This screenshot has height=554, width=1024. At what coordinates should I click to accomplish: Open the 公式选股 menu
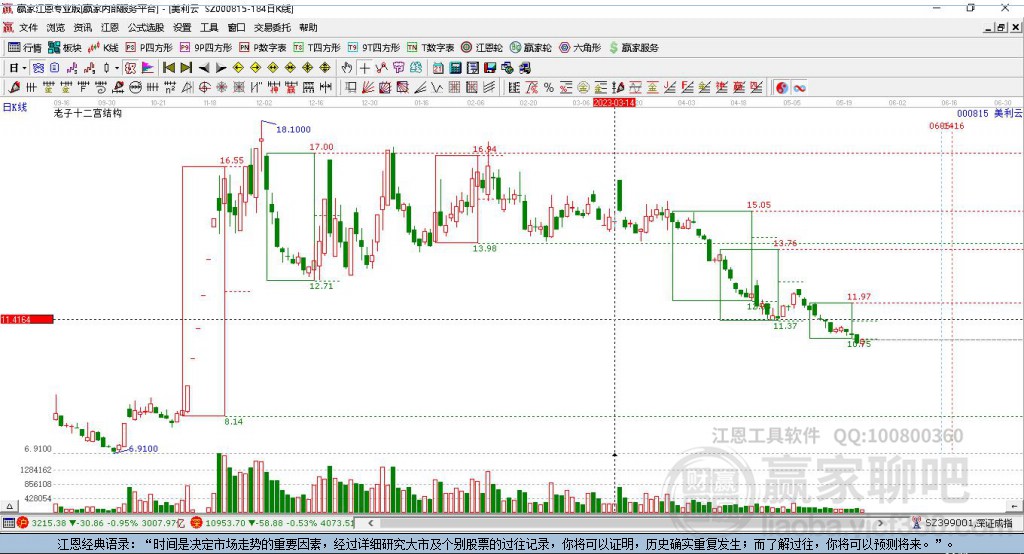click(146, 27)
